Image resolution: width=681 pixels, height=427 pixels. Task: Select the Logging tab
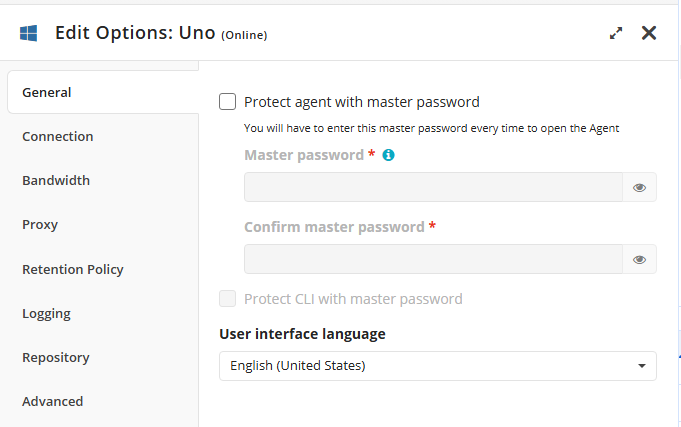coord(46,313)
